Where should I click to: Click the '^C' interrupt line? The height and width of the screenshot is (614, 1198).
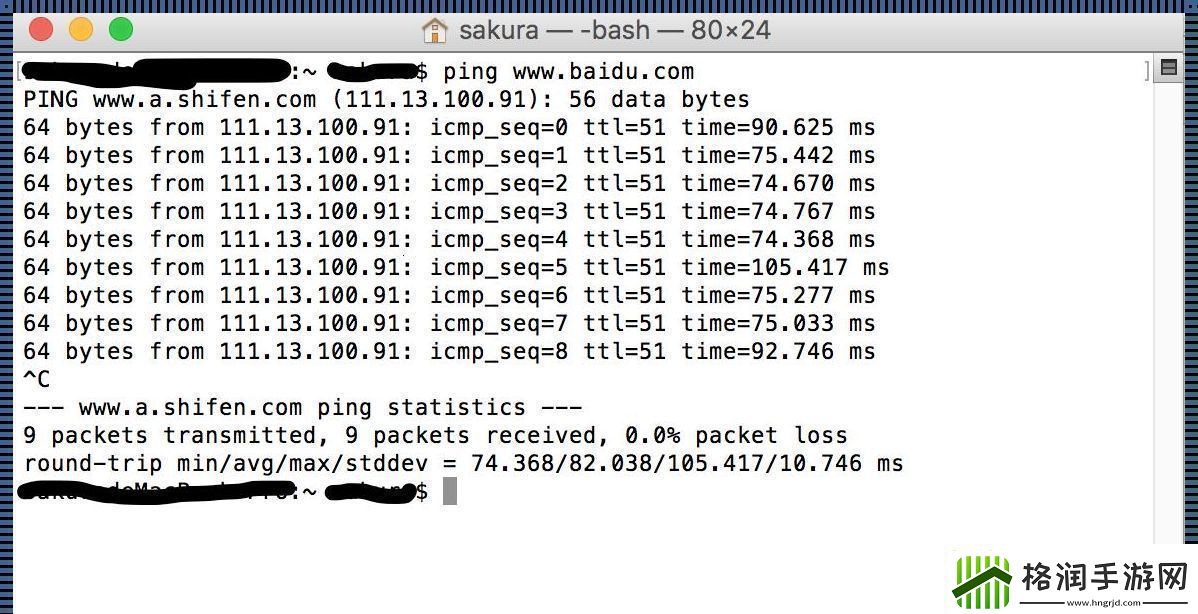[x=36, y=379]
